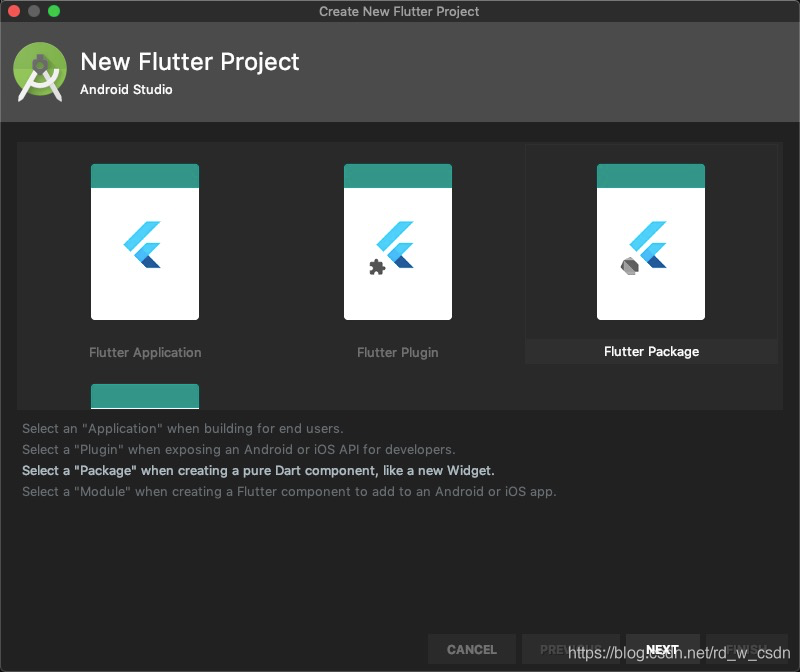This screenshot has height=672, width=800.
Task: Click the FINISH button
Action: pyautogui.click(x=750, y=648)
